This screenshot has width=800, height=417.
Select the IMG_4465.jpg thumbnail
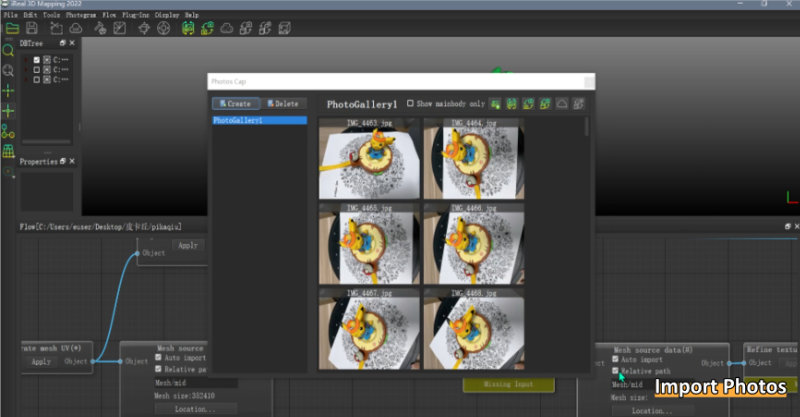(x=369, y=244)
